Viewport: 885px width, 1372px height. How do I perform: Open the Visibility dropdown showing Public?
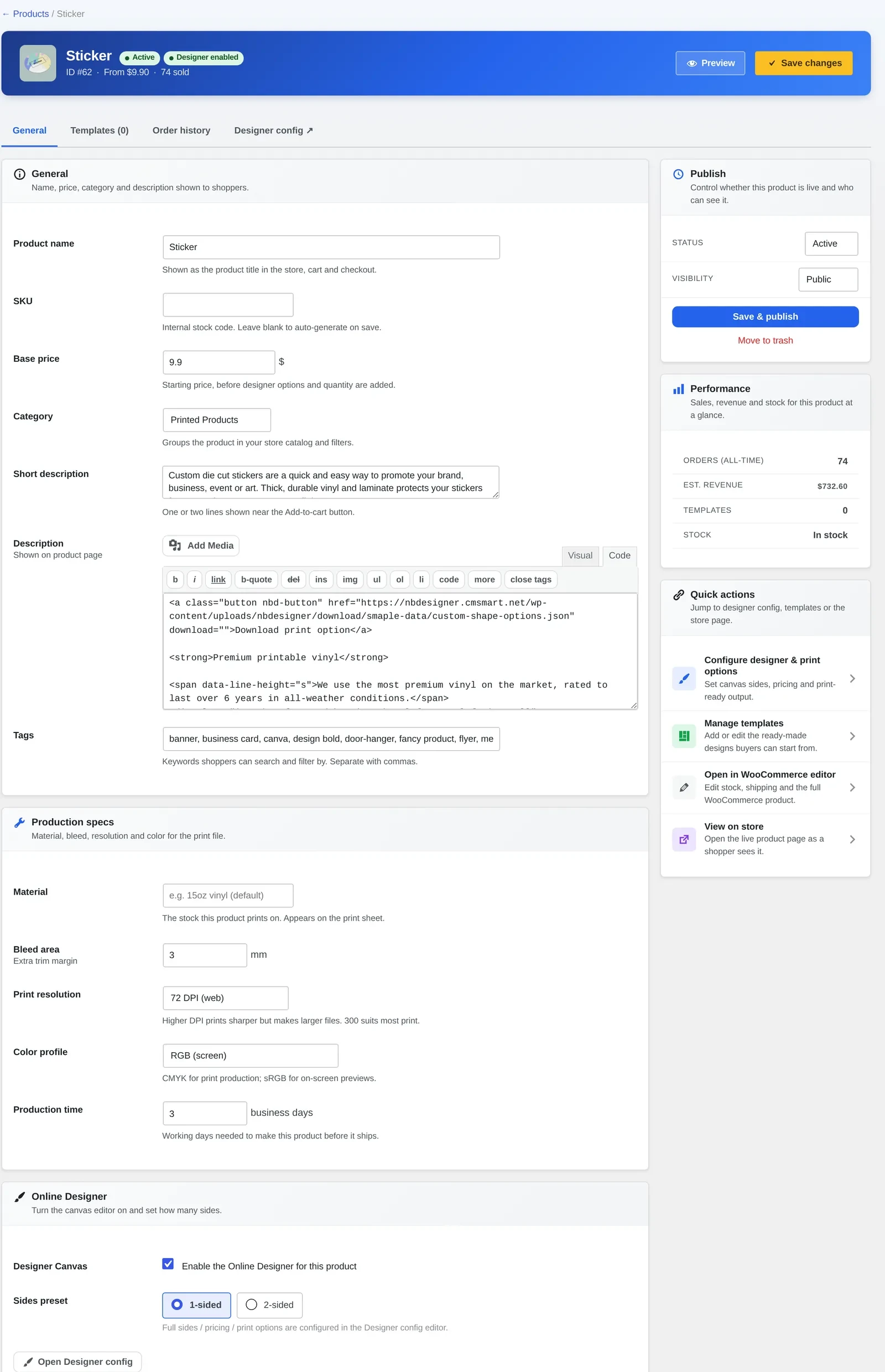tap(828, 279)
